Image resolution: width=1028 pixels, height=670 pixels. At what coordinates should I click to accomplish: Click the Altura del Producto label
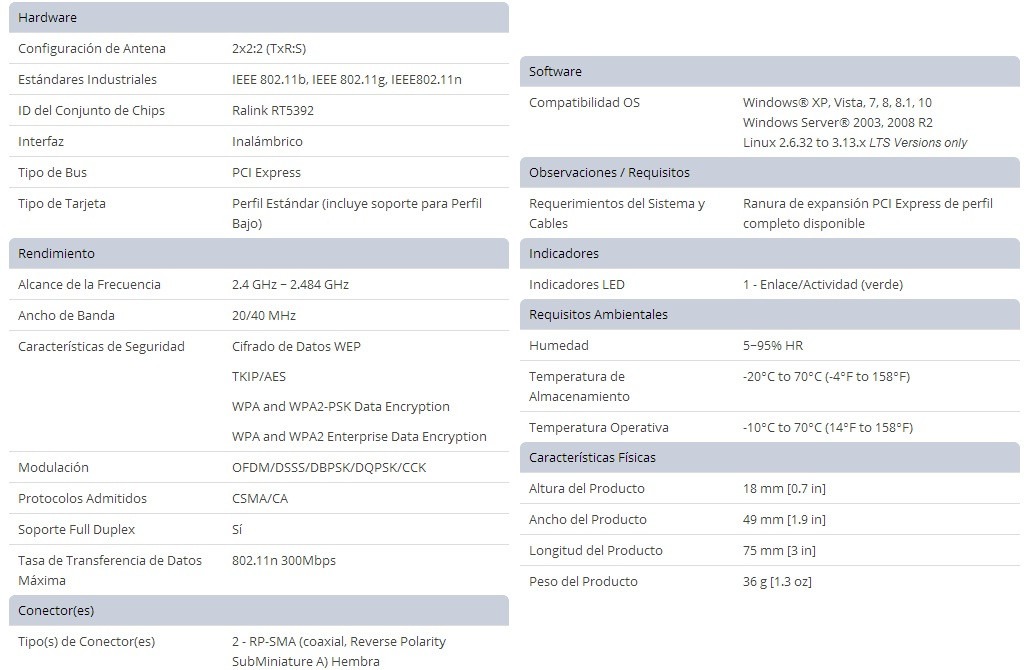pos(587,488)
